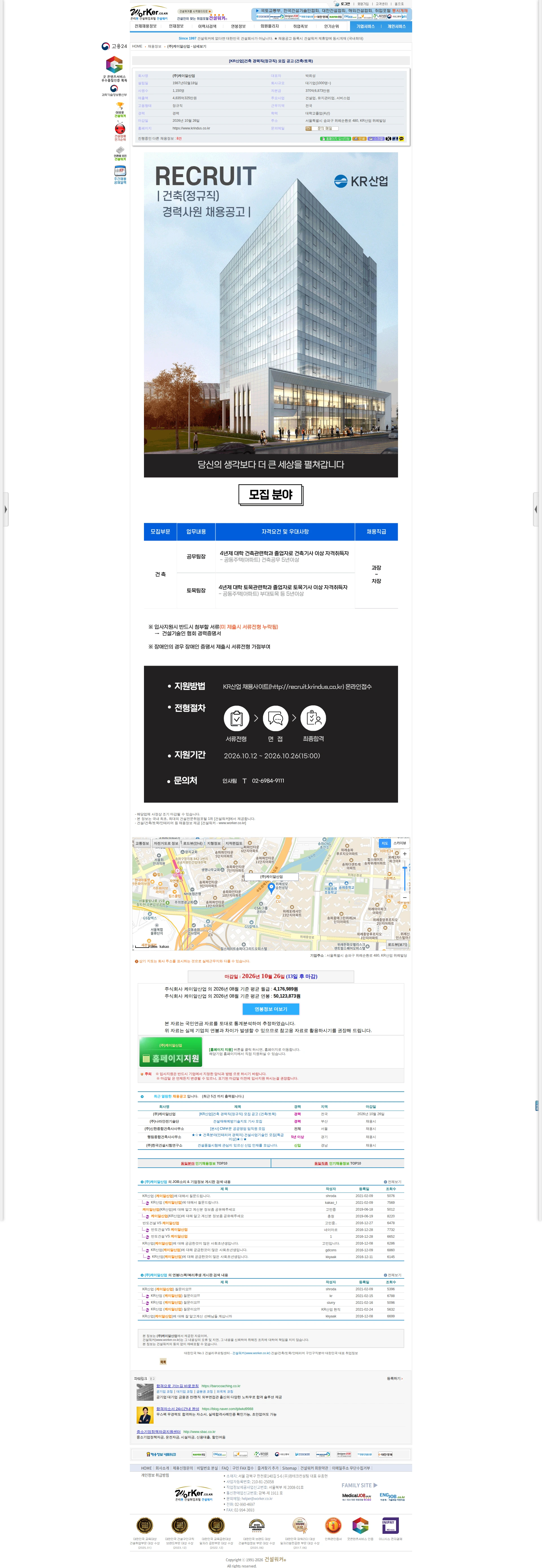
Task: Click the 굿콘텐츠서비스 certification icon in sidebar
Action: [x=114, y=69]
